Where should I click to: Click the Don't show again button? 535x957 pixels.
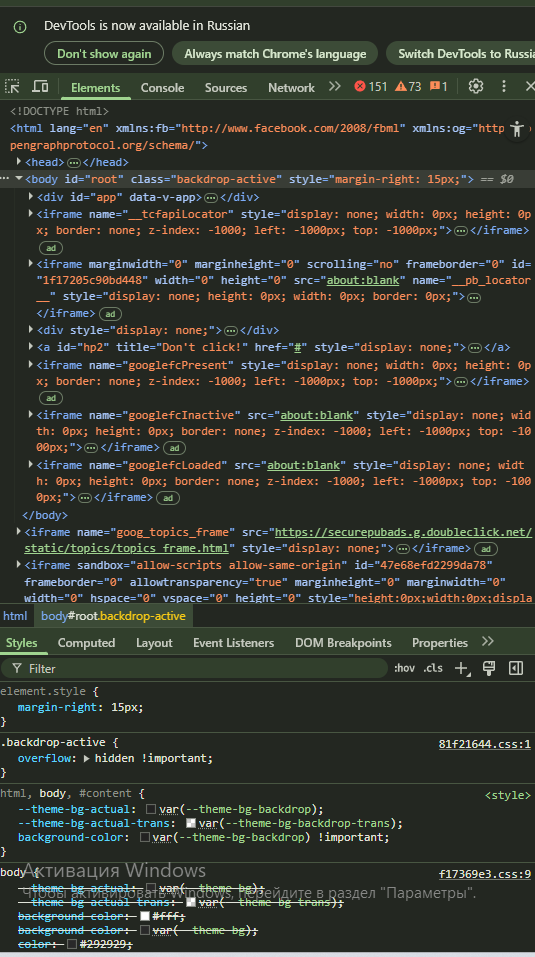pos(104,54)
